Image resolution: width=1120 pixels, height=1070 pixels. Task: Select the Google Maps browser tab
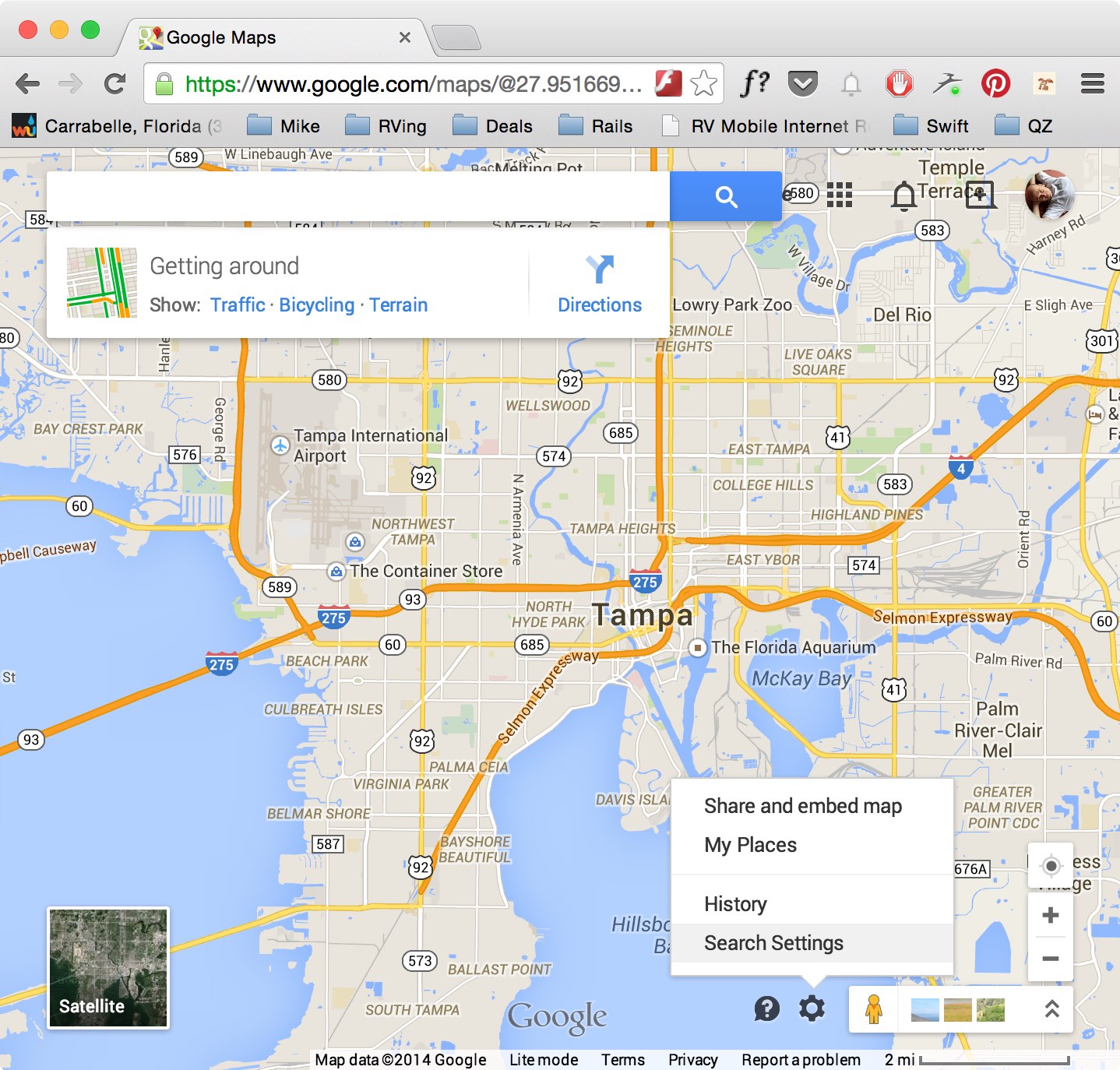pyautogui.click(x=274, y=37)
